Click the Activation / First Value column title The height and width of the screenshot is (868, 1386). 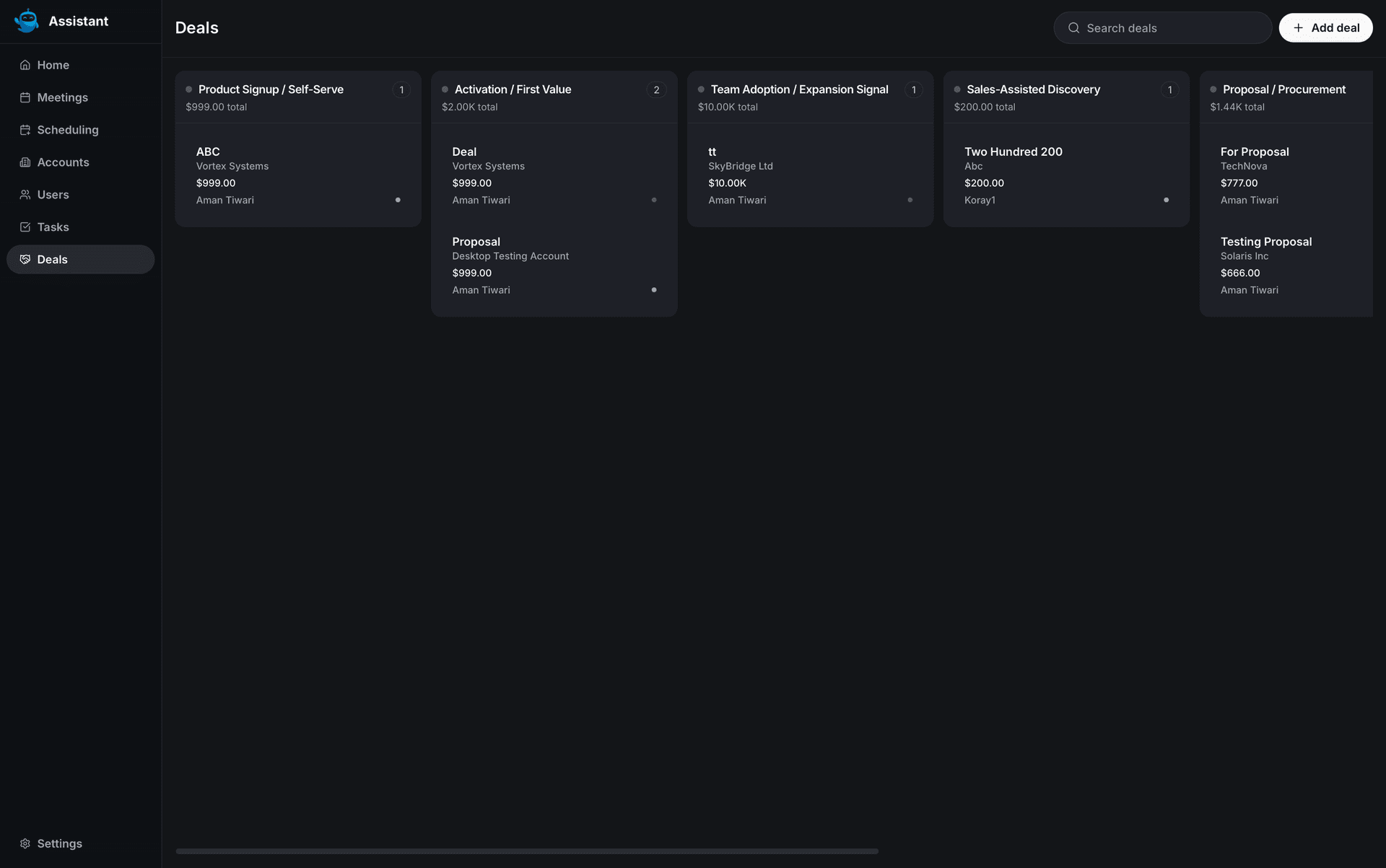513,89
